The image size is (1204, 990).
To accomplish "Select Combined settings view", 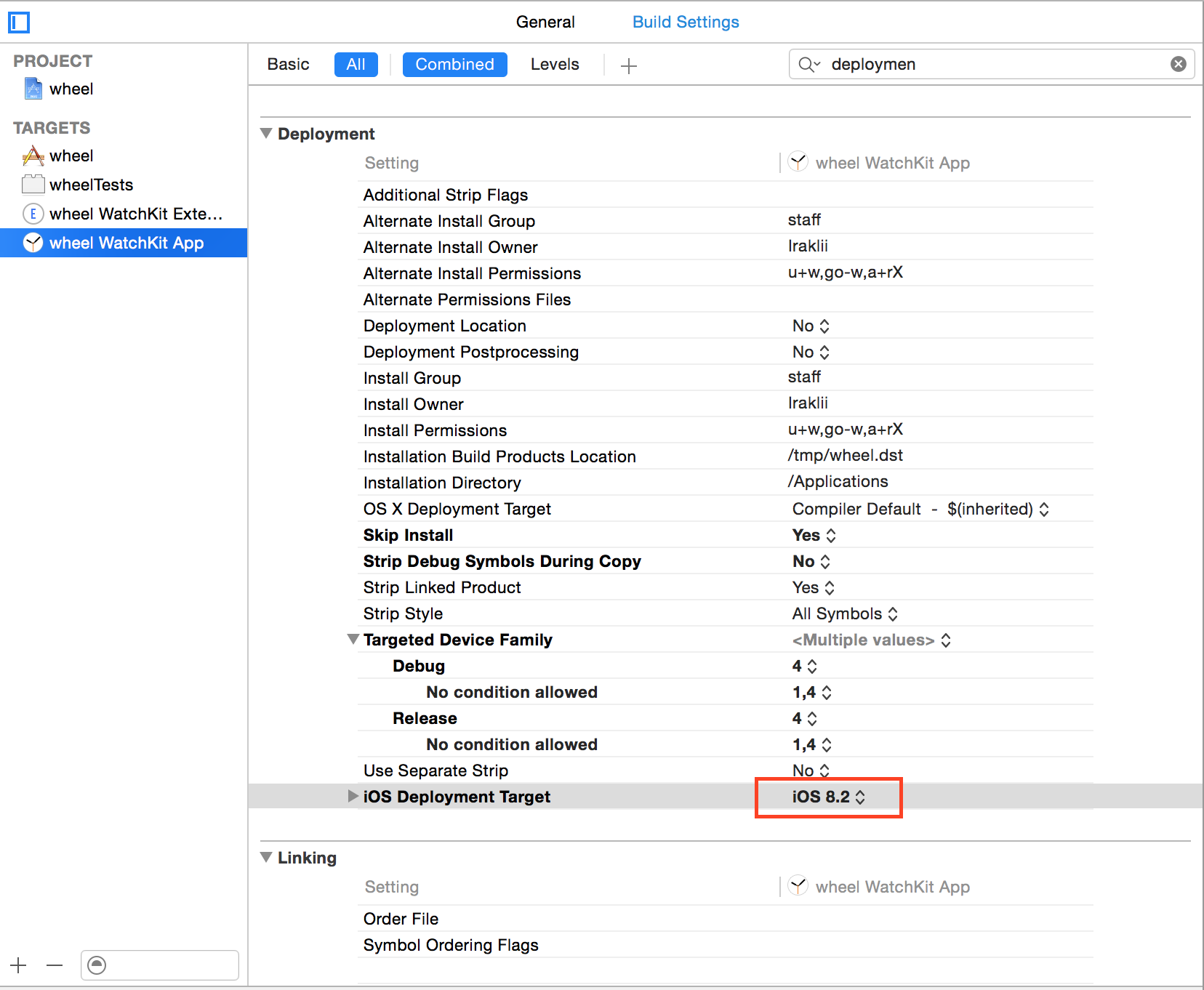I will [455, 64].
